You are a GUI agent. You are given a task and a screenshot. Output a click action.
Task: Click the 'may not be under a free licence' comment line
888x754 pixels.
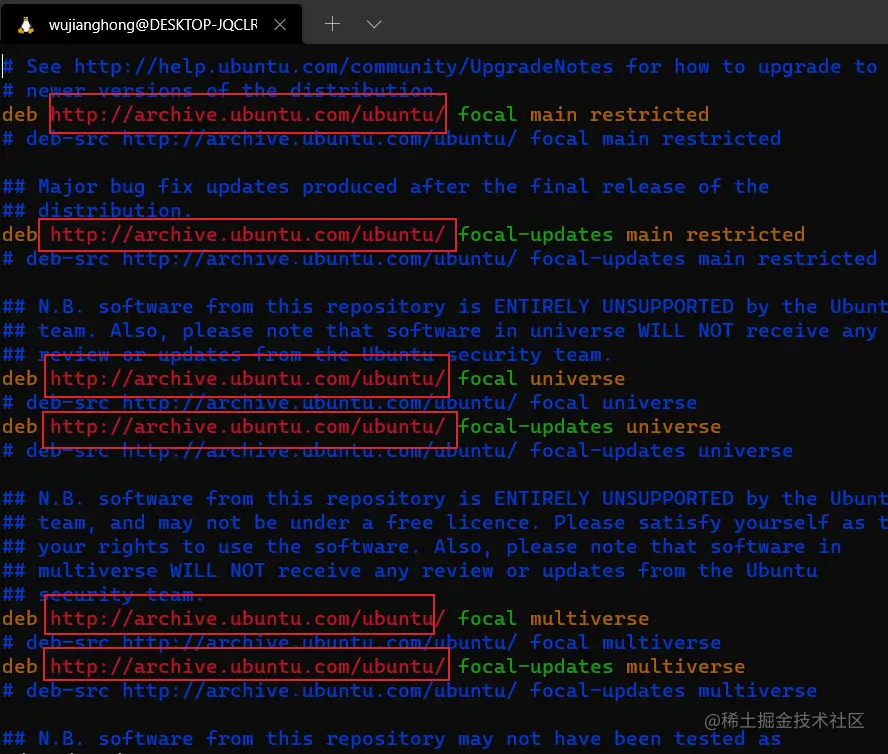pyautogui.click(x=445, y=522)
